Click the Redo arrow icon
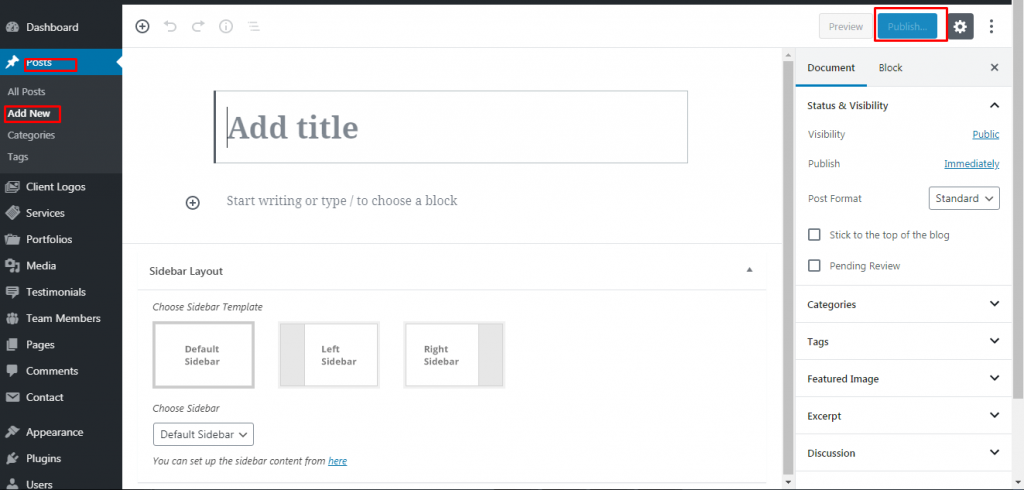The image size is (1024, 490). (x=198, y=26)
